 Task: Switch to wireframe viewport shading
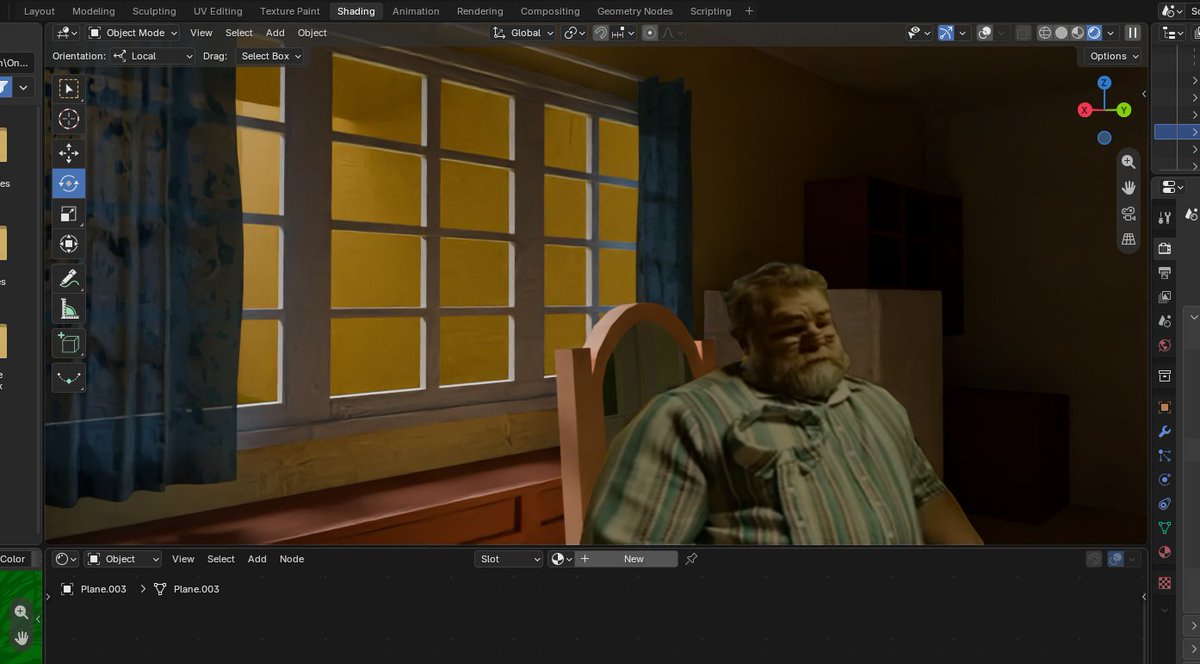tap(1045, 33)
